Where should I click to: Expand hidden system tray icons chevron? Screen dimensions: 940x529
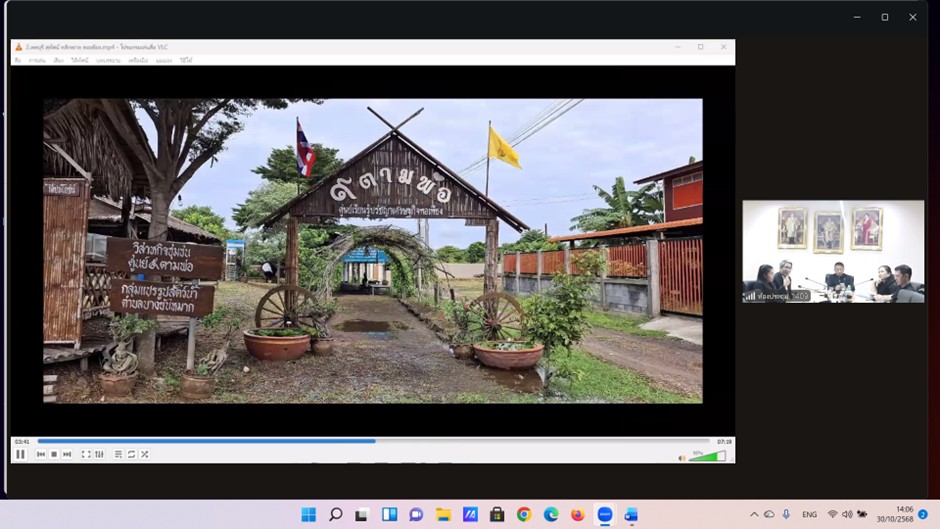754,514
